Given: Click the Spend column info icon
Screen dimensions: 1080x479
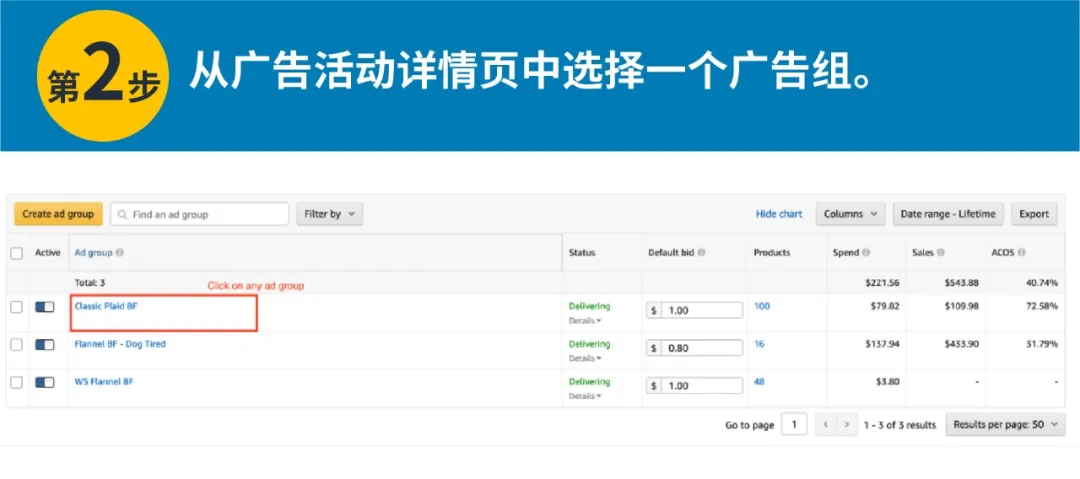Looking at the screenshot, I should pos(866,253).
